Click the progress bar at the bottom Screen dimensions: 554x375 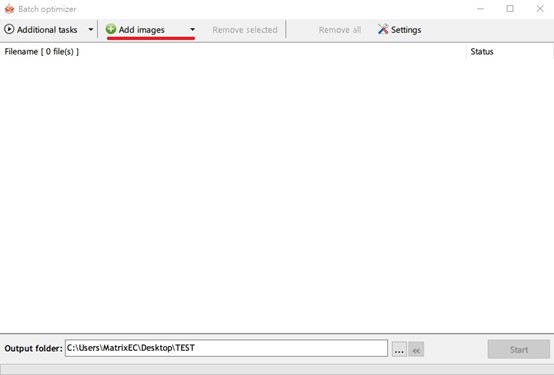[277, 369]
